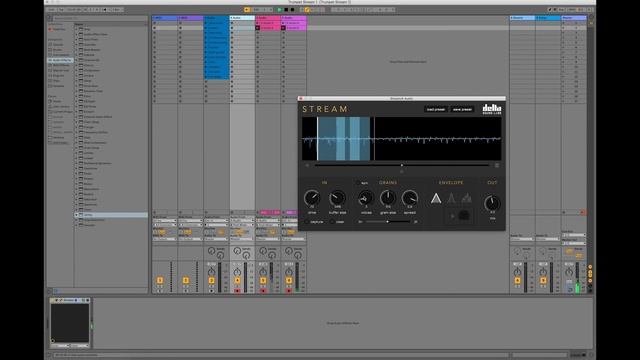Toggle the arm button on track 4

[237, 291]
